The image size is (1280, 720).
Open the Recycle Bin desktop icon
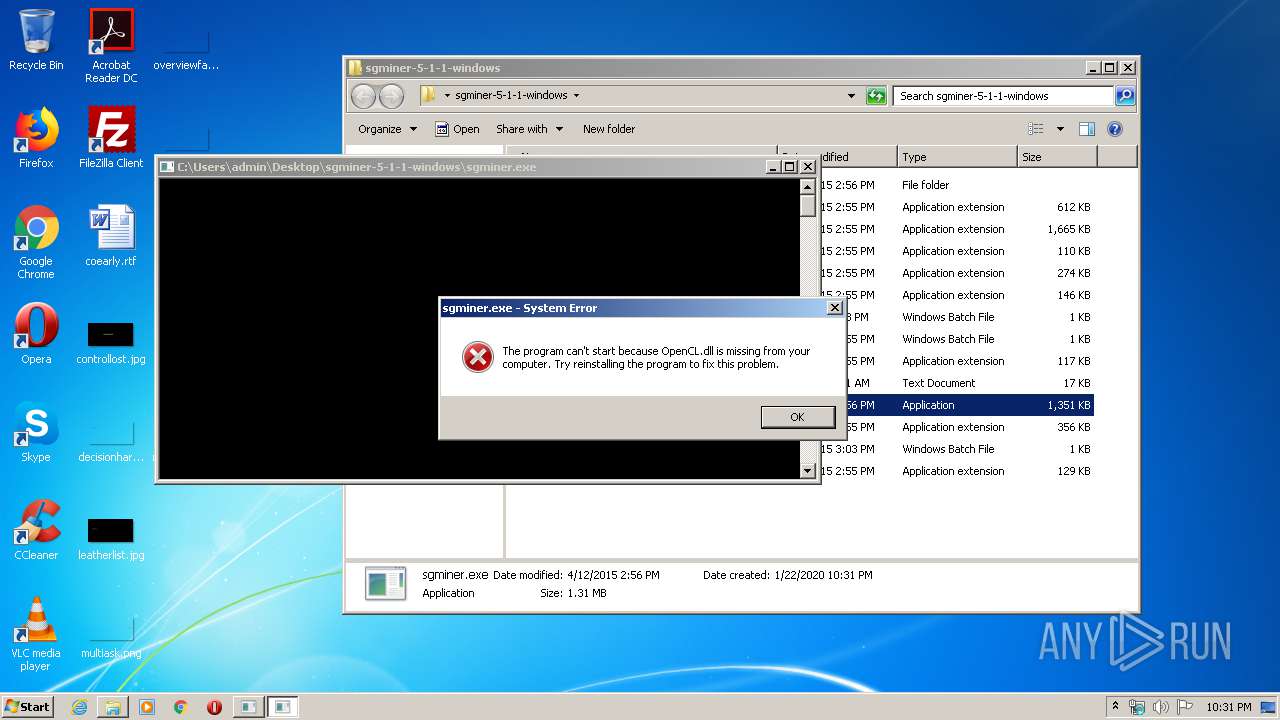pyautogui.click(x=36, y=41)
